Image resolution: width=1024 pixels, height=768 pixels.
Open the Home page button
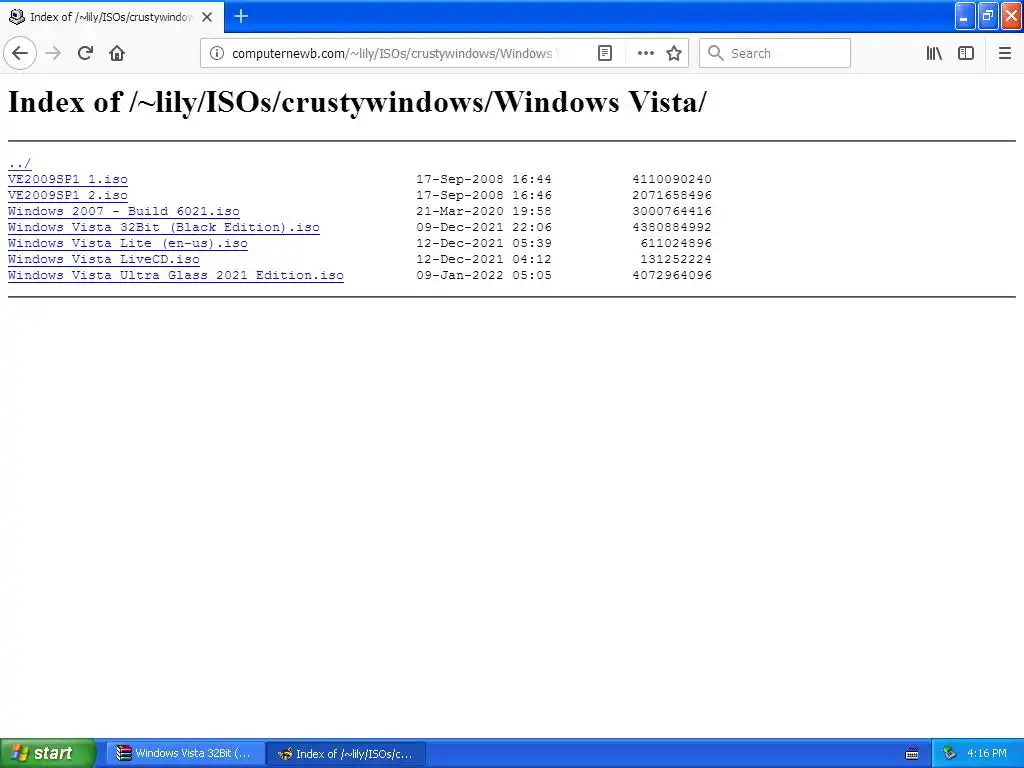[117, 53]
